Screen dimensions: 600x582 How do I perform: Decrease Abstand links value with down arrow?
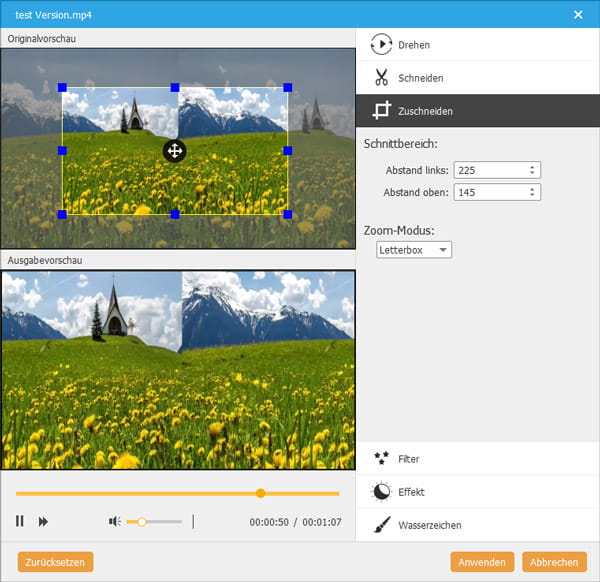(532, 173)
